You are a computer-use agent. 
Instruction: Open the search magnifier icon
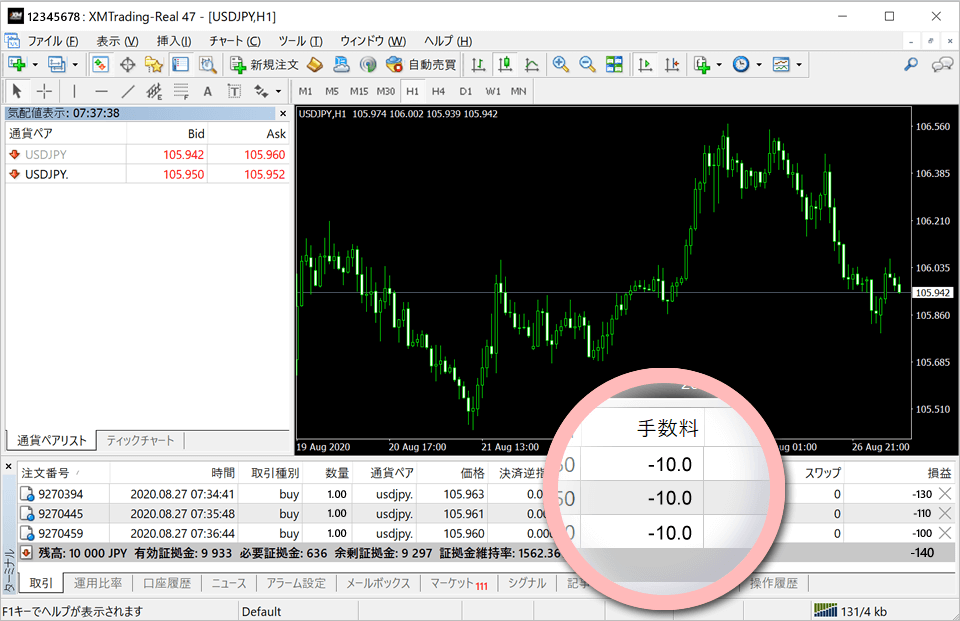(x=911, y=65)
